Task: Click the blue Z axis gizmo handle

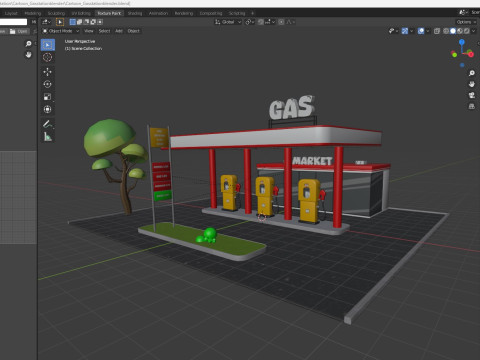Action: 462,42
